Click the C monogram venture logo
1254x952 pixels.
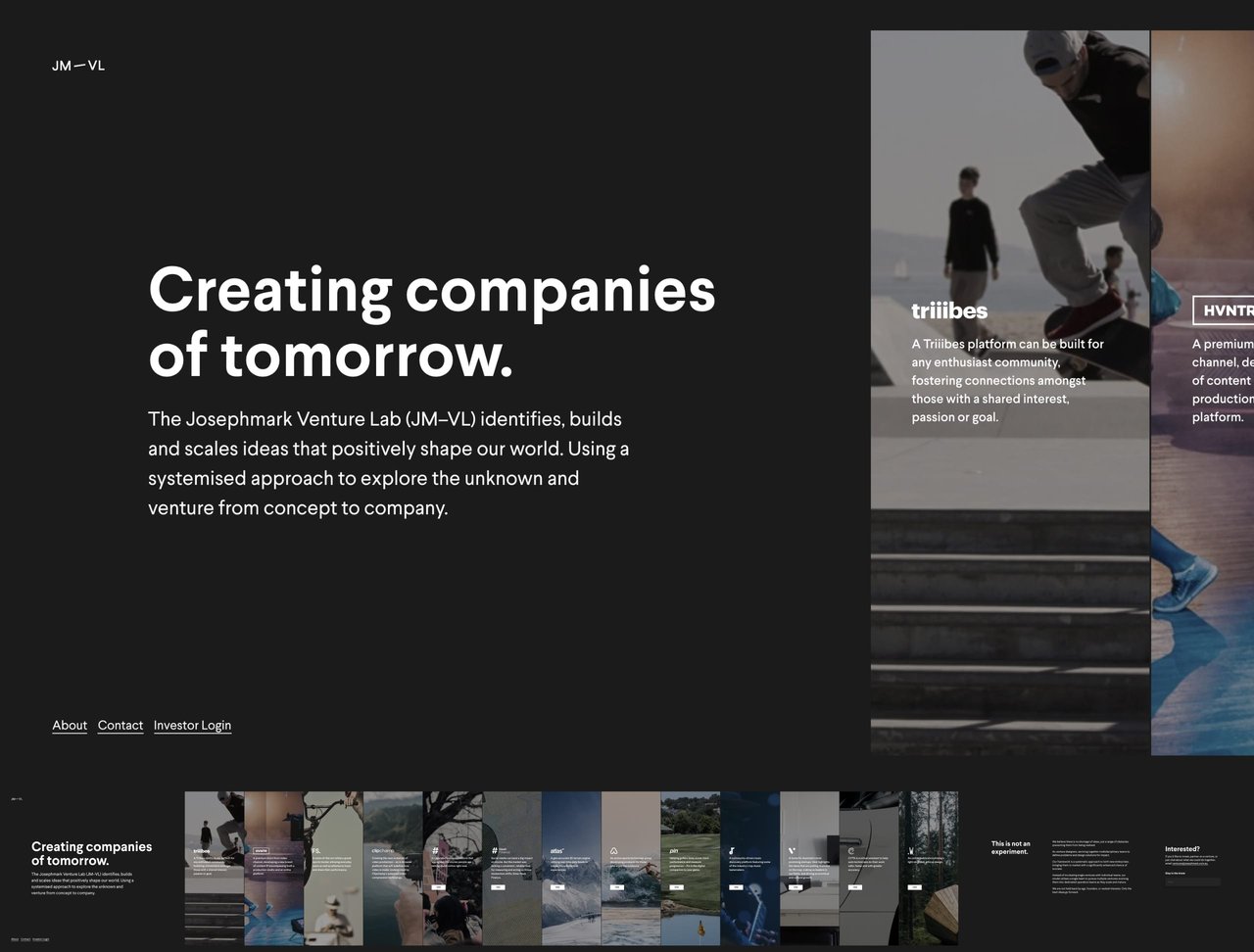click(850, 849)
